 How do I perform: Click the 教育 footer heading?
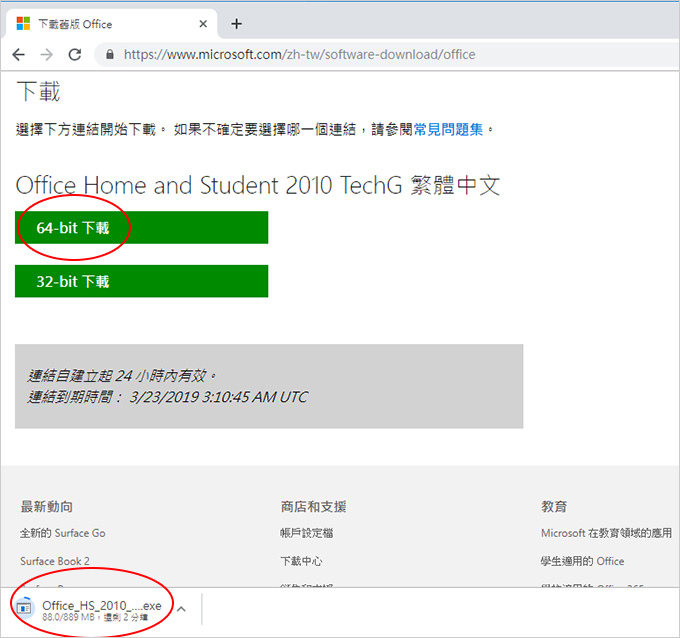click(554, 507)
